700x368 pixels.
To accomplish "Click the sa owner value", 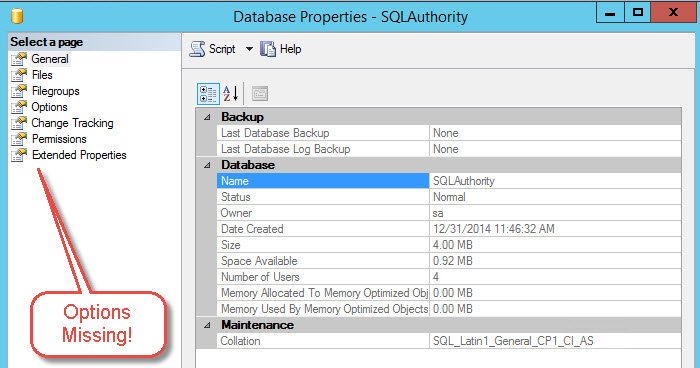I will (x=438, y=213).
